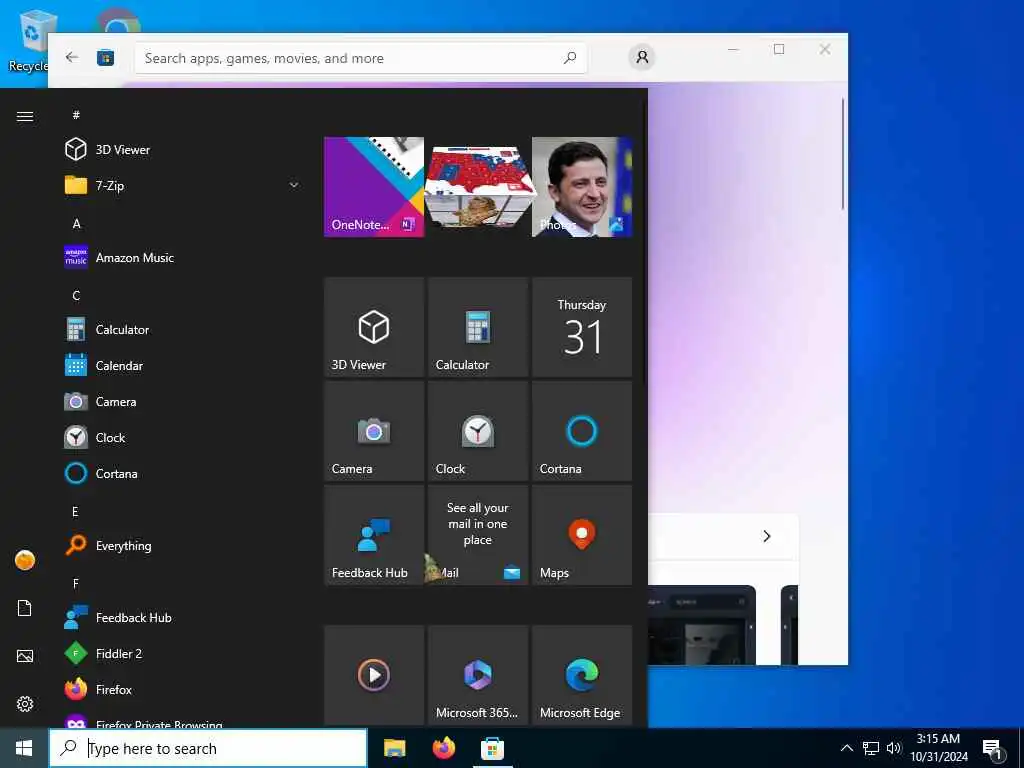Switch to Microsoft Store on the taskbar

coord(492,748)
